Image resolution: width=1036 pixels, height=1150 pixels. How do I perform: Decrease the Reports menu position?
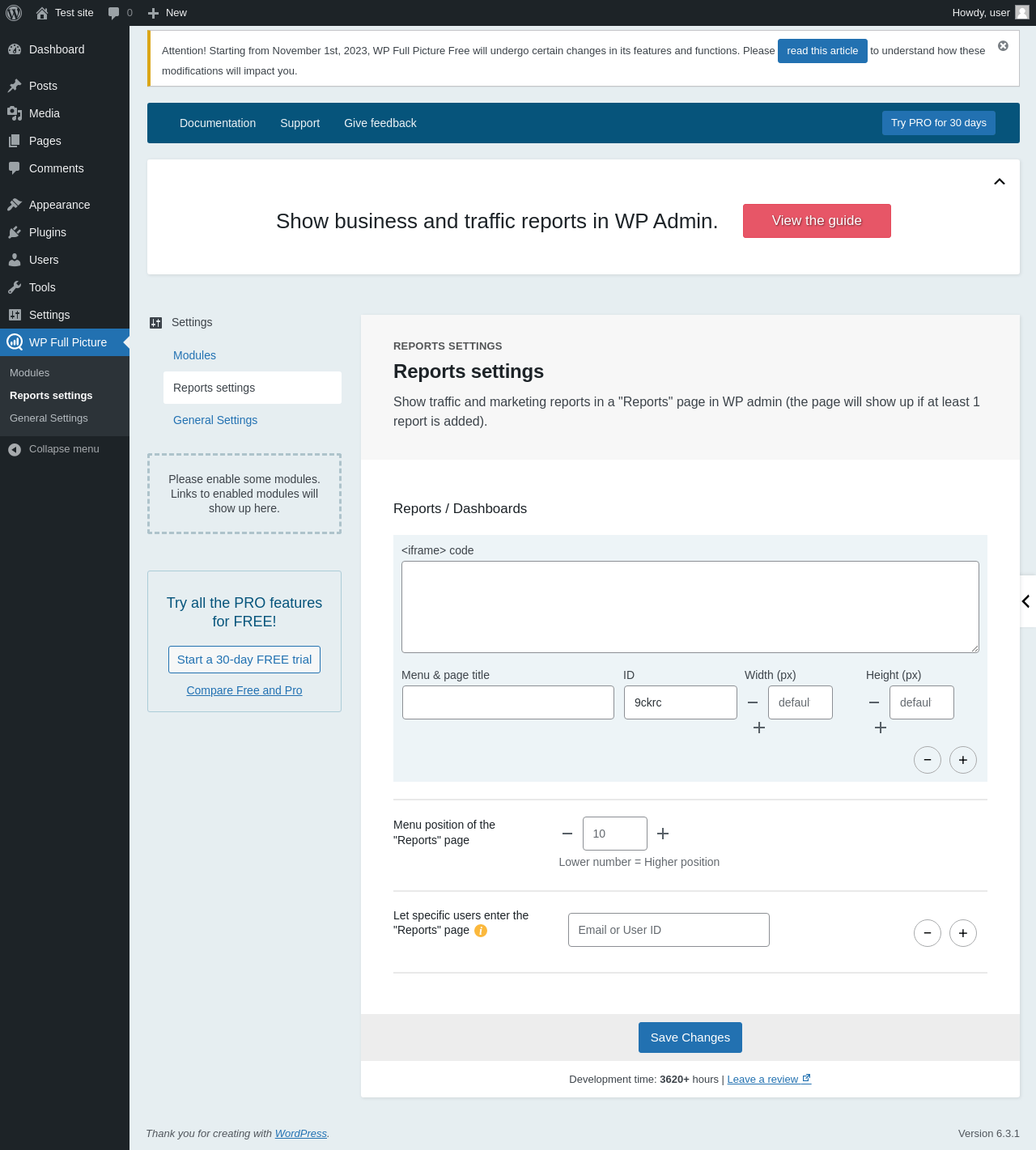tap(567, 834)
